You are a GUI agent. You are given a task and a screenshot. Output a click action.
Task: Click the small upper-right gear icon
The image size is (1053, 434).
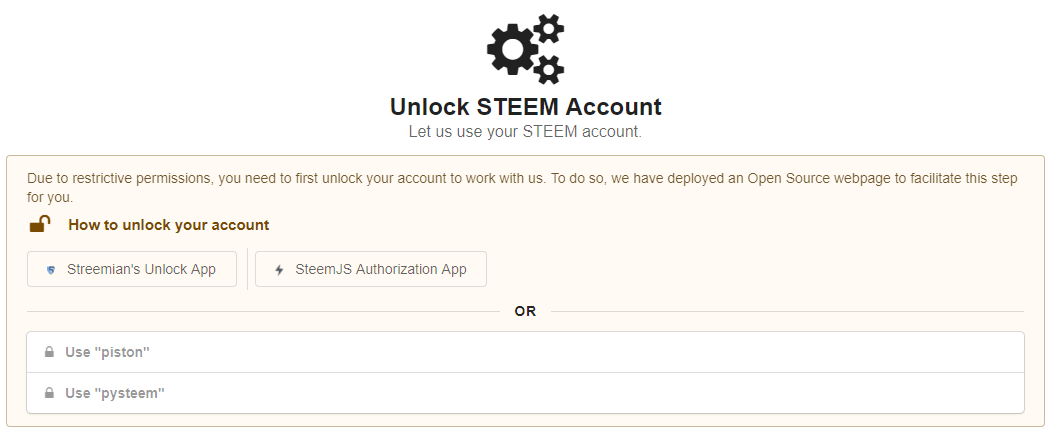549,28
